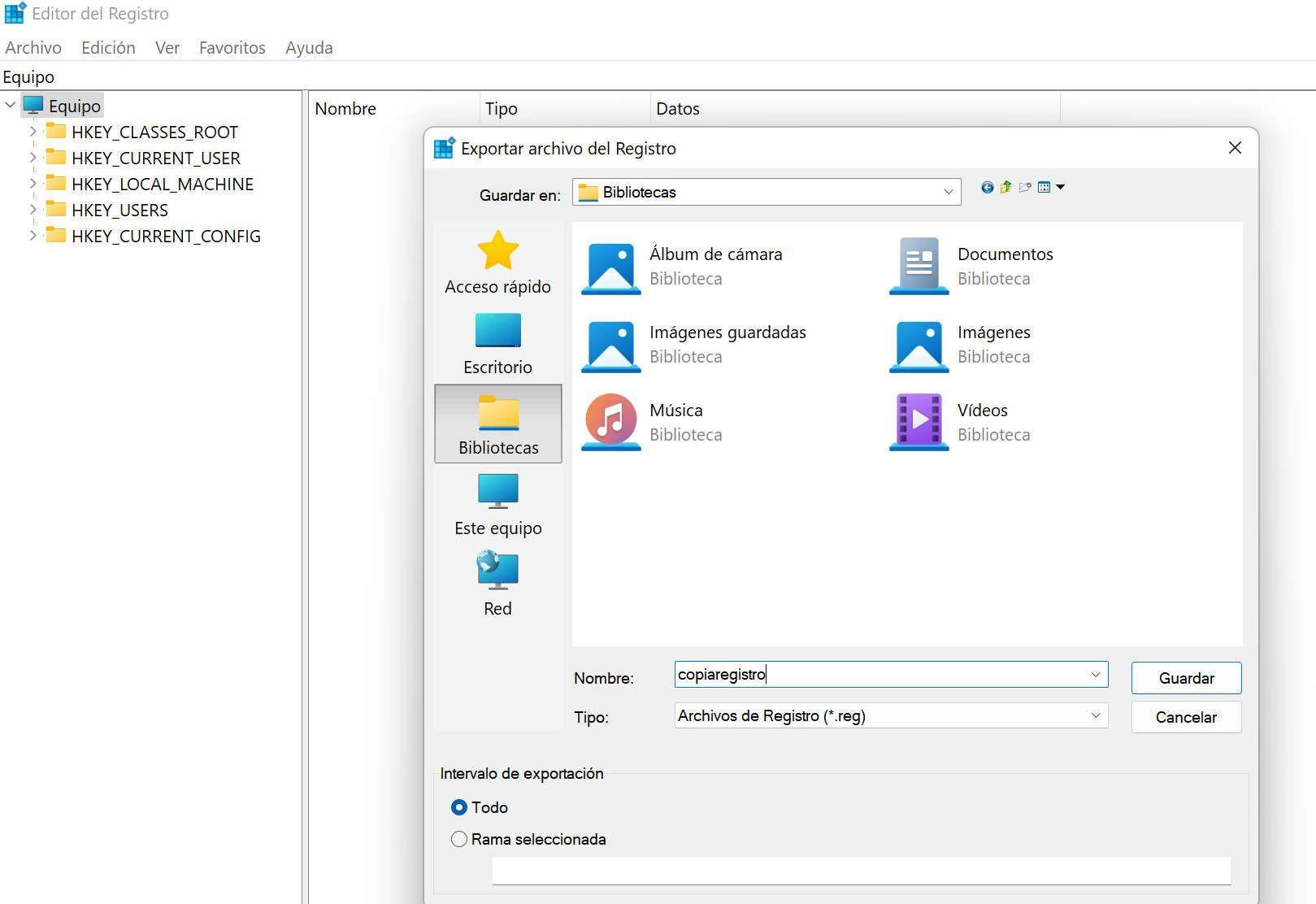Select the Todo export range option
Image resolution: width=1316 pixels, height=904 pixels.
click(459, 807)
